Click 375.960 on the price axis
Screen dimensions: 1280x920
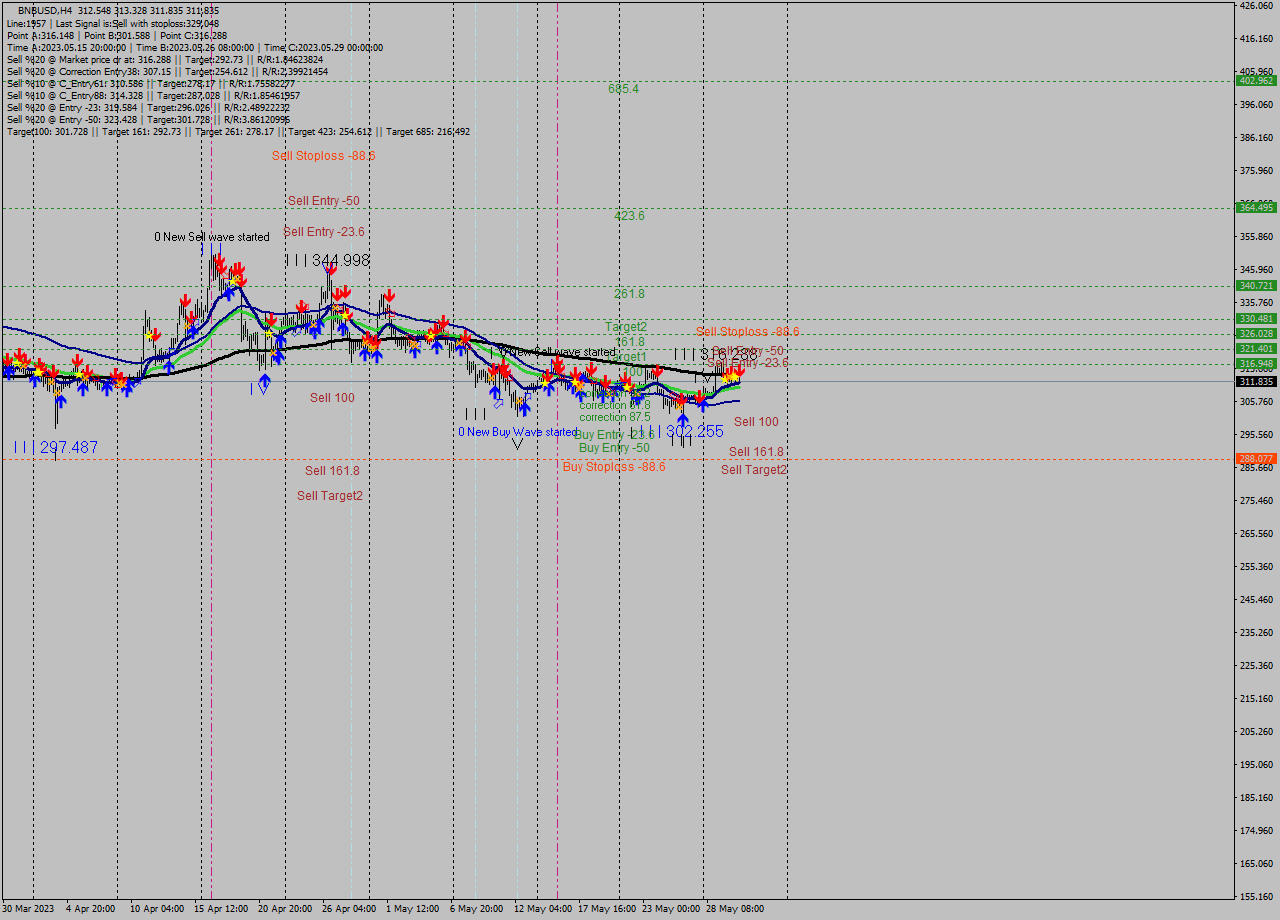(x=1256, y=170)
